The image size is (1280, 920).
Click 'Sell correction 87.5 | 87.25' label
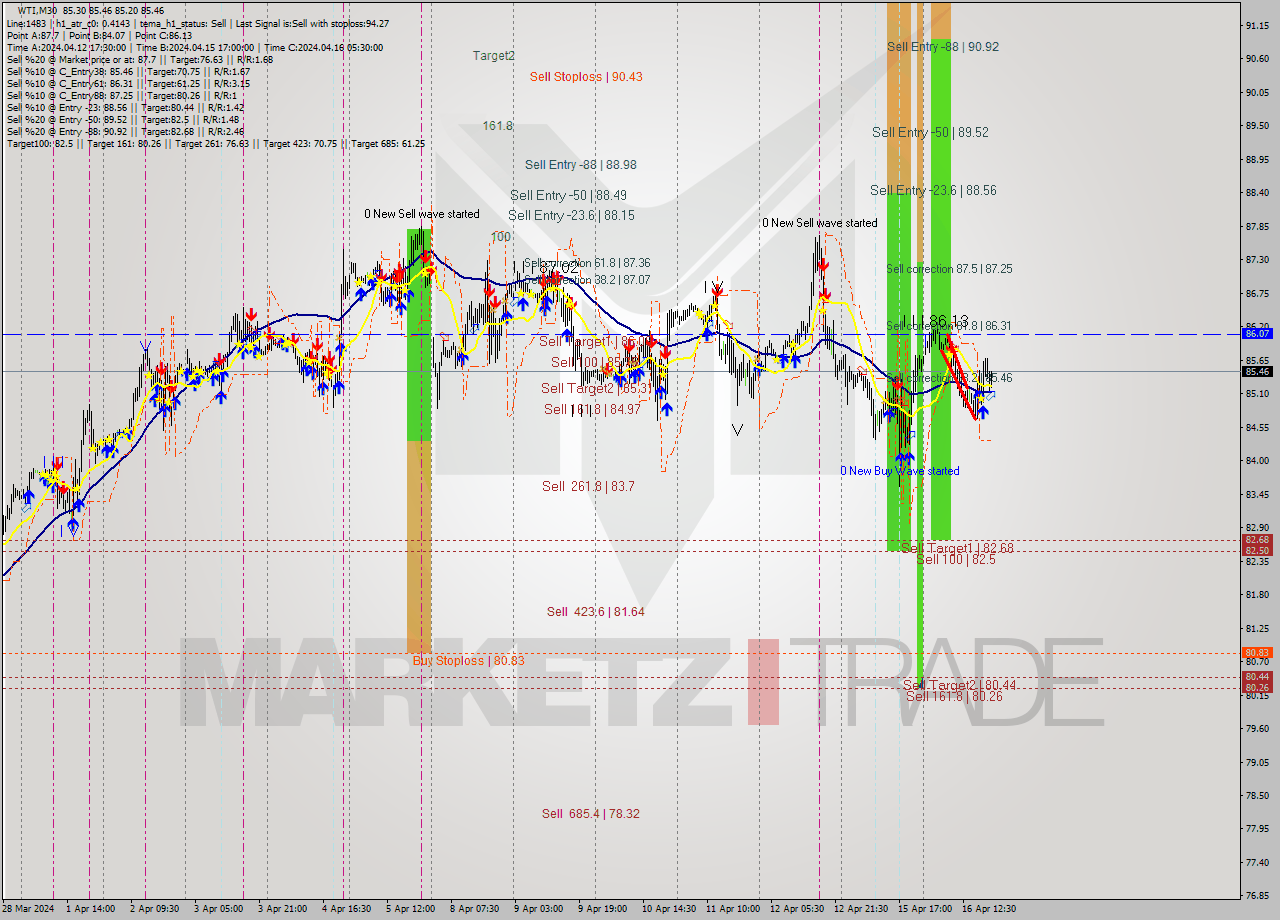[x=949, y=269]
